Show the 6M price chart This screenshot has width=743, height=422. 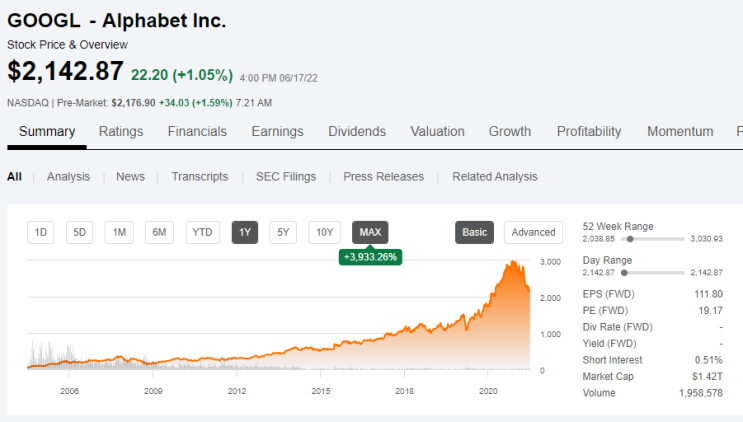[x=159, y=233]
